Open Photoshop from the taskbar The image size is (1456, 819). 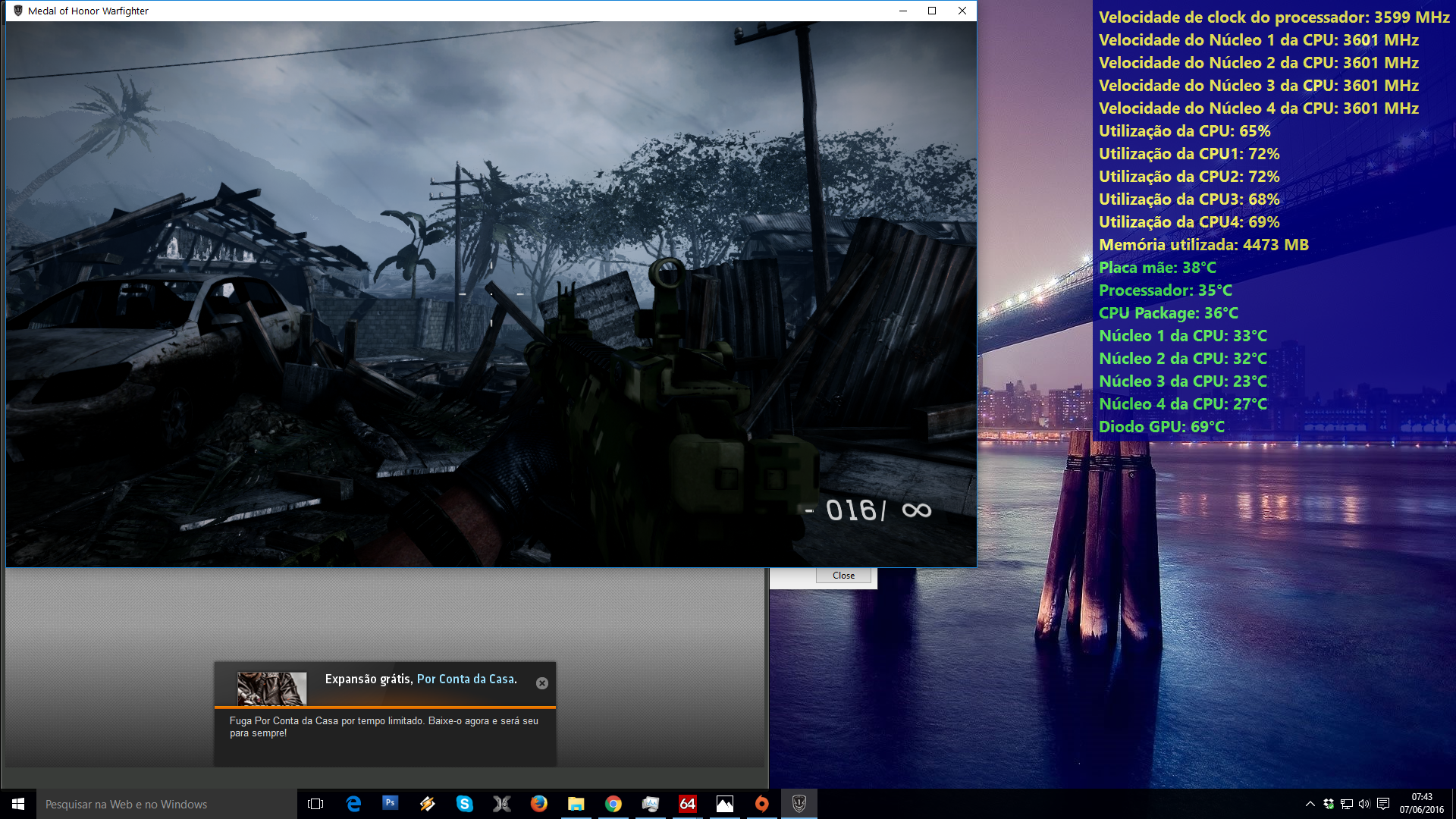[391, 804]
